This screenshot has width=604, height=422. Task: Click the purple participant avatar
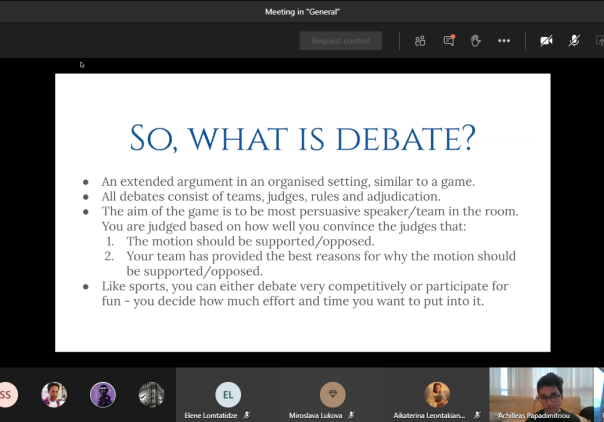point(103,395)
